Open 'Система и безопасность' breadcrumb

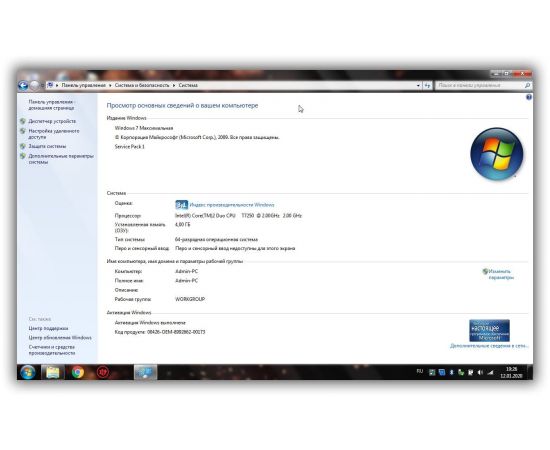click(x=142, y=85)
